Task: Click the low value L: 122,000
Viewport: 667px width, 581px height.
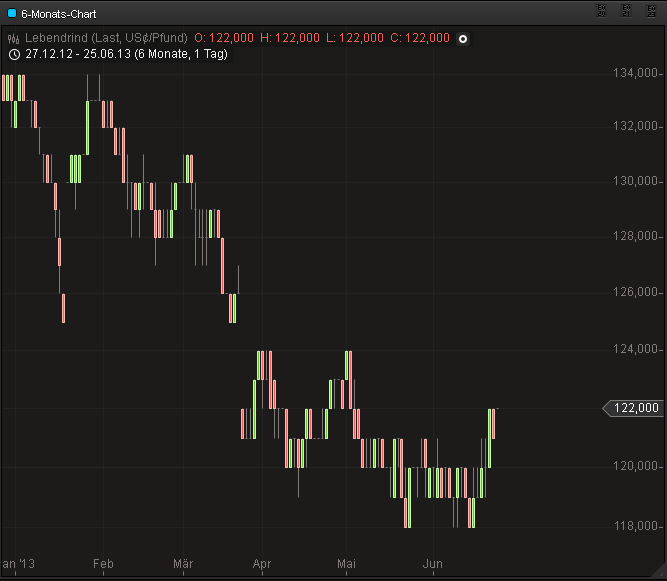Action: tap(354, 38)
